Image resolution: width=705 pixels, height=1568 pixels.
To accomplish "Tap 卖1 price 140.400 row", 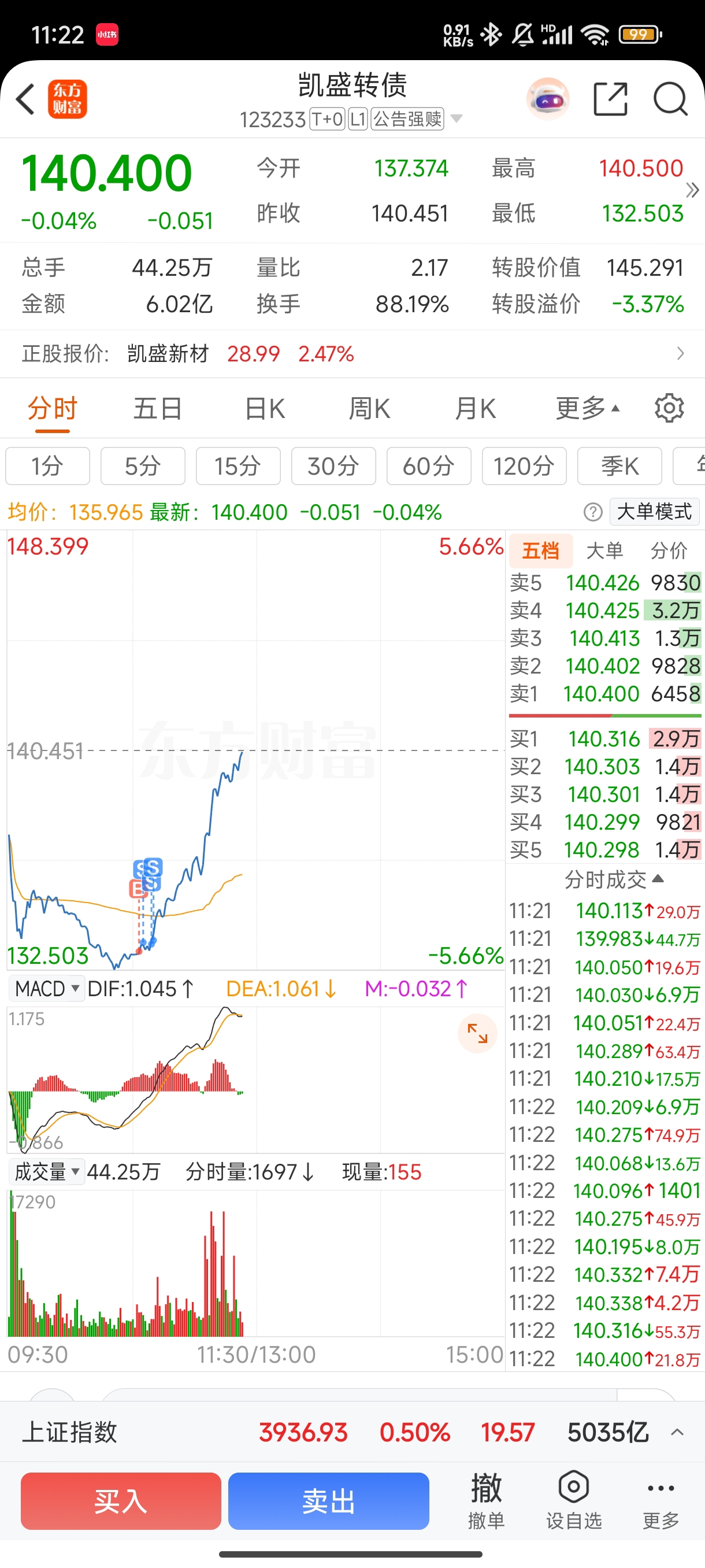I will (x=605, y=693).
